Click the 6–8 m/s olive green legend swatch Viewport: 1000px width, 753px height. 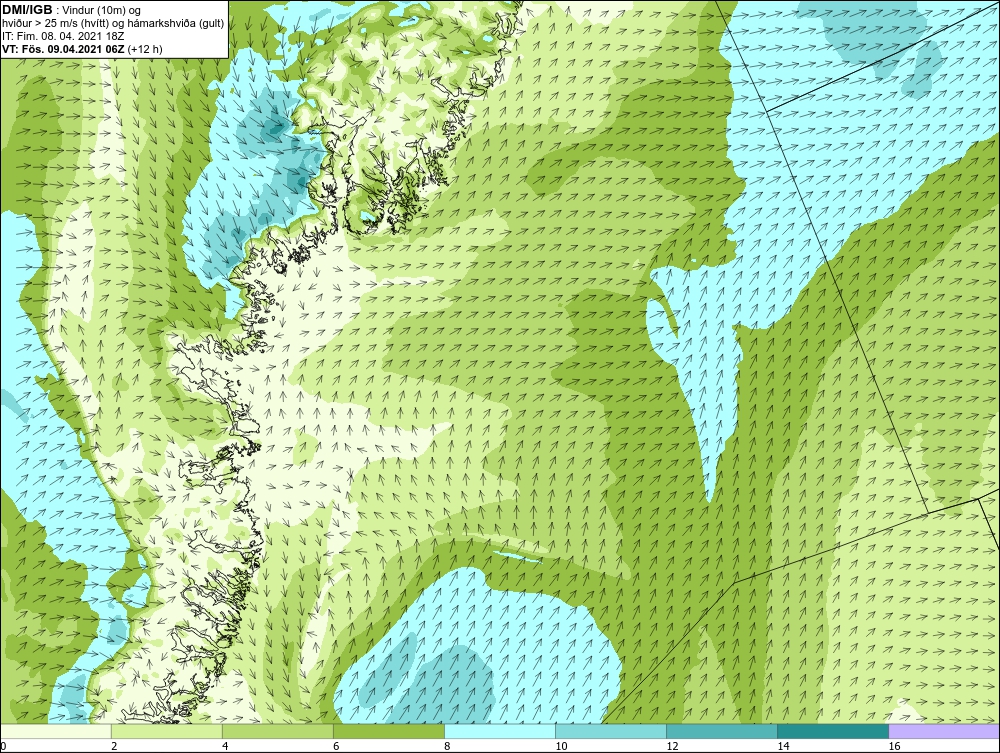388,731
